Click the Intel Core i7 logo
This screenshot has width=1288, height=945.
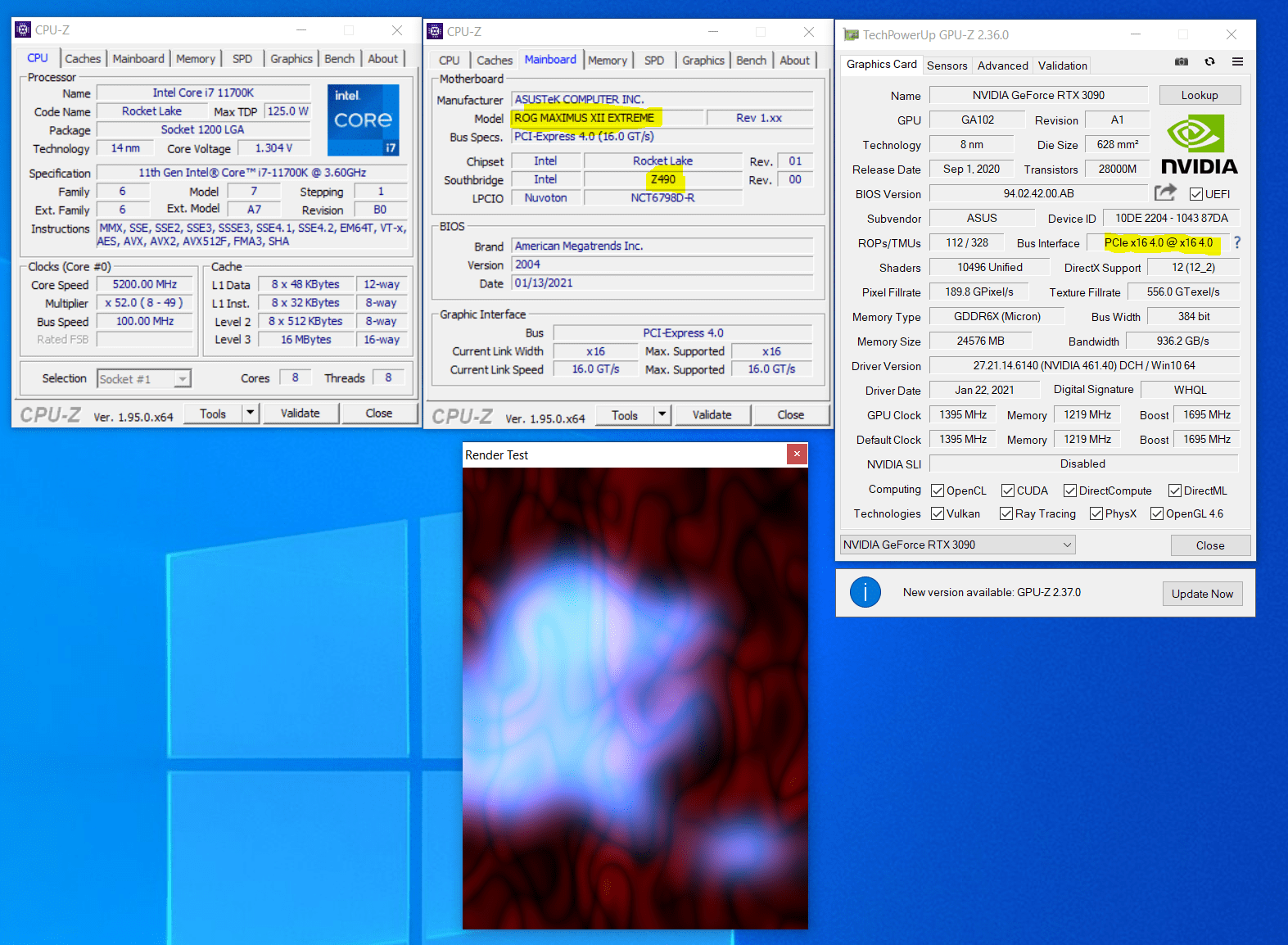tap(363, 120)
